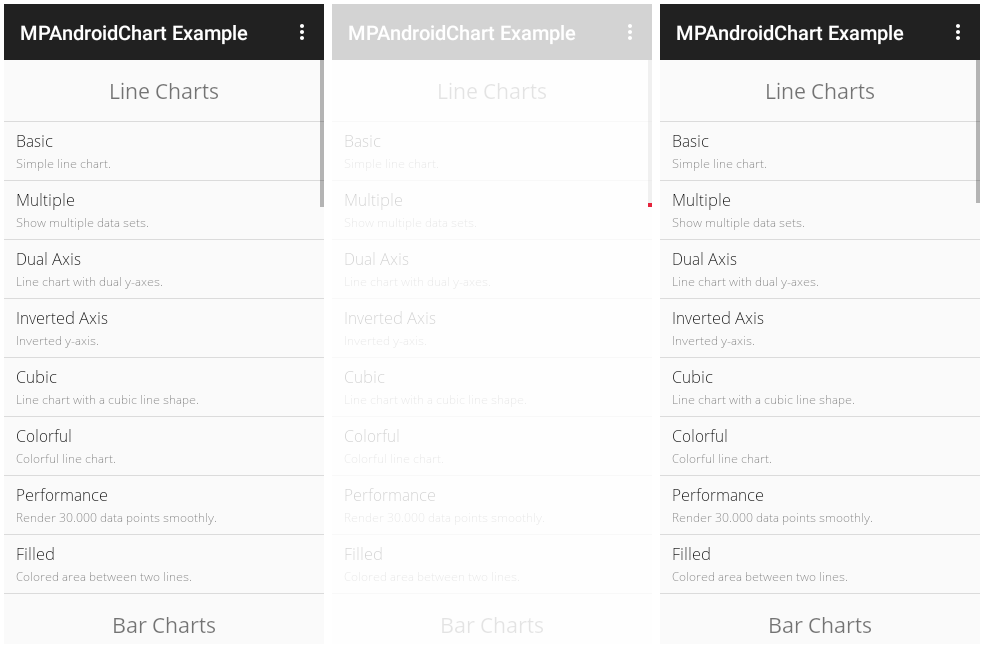Viewport: 984px width, 648px height.
Task: Select Cubic item in right panel
Action: click(816, 387)
